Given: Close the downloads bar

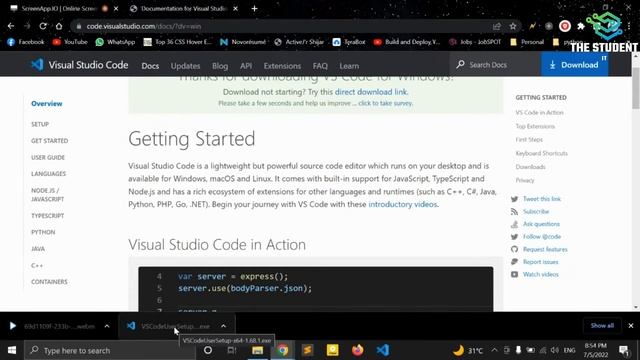Looking at the screenshot, I should tap(631, 326).
